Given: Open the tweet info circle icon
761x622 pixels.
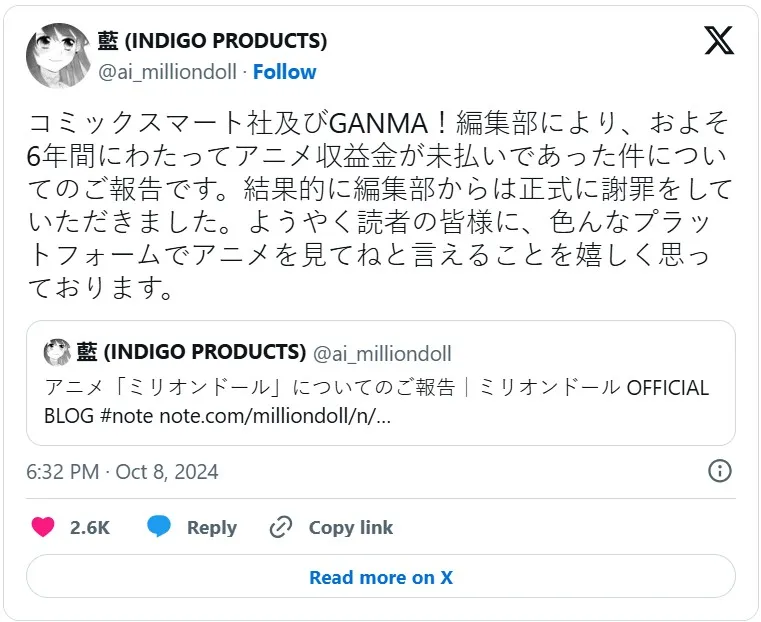Looking at the screenshot, I should click(x=720, y=471).
